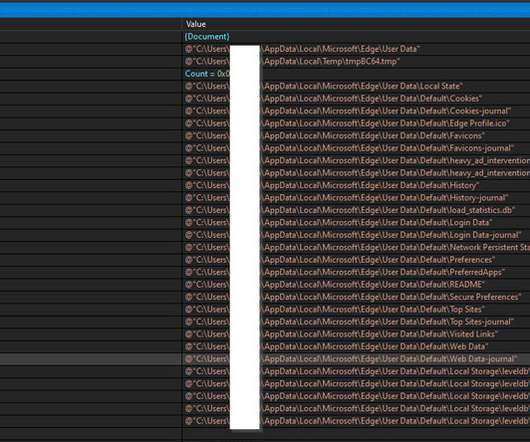The image size is (530, 442).
Task: Click string icon before the Default\Favicons path
Action: [x=189, y=136]
